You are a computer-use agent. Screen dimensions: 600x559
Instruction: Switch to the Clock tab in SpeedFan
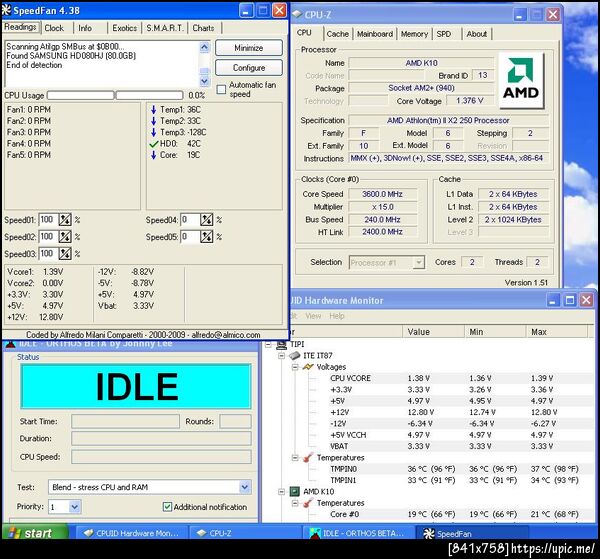click(x=54, y=28)
